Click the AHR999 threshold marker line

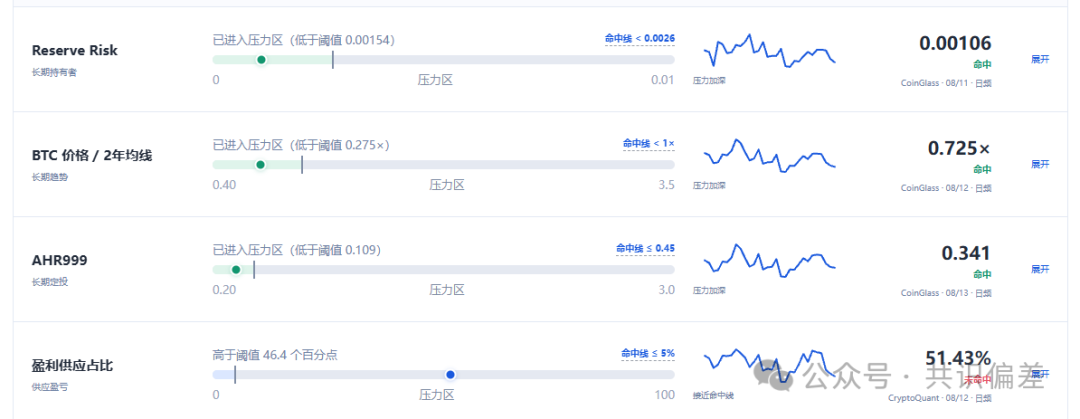tap(254, 269)
